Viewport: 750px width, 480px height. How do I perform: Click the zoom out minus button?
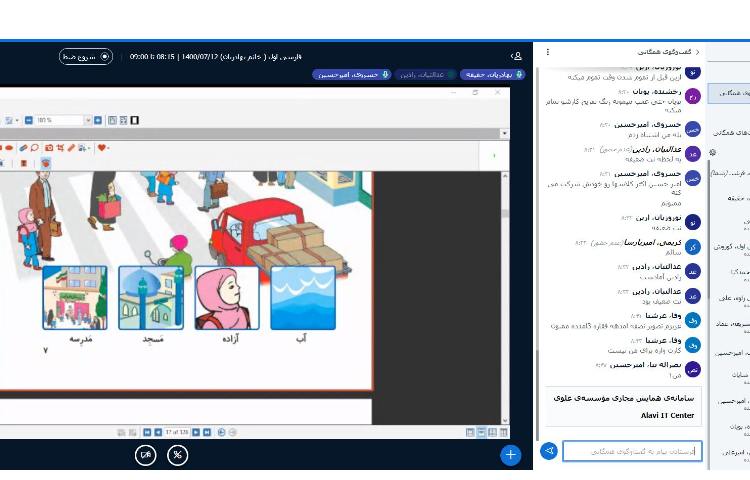[28, 120]
